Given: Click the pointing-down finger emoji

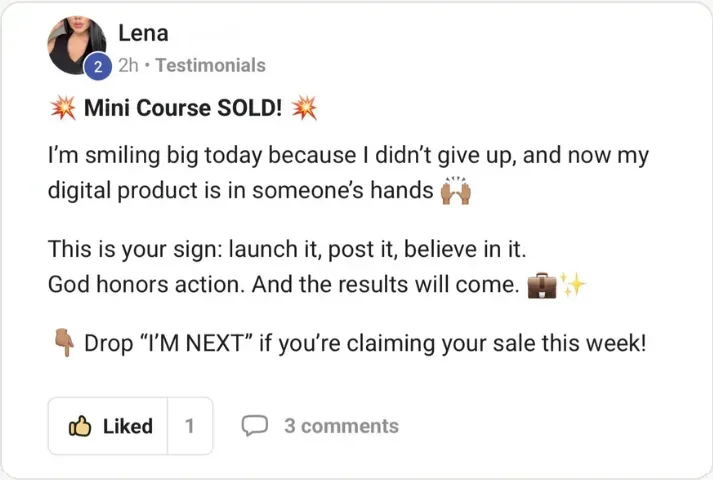Looking at the screenshot, I should (x=62, y=343).
